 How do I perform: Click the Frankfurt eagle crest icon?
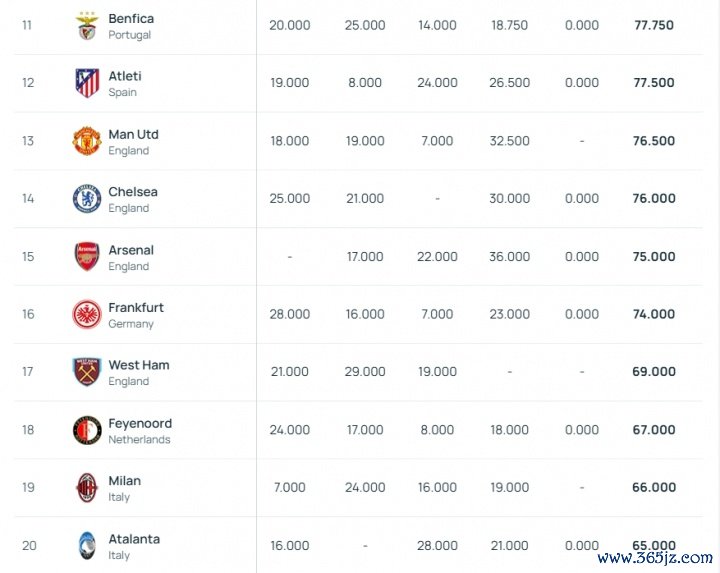[x=87, y=315]
